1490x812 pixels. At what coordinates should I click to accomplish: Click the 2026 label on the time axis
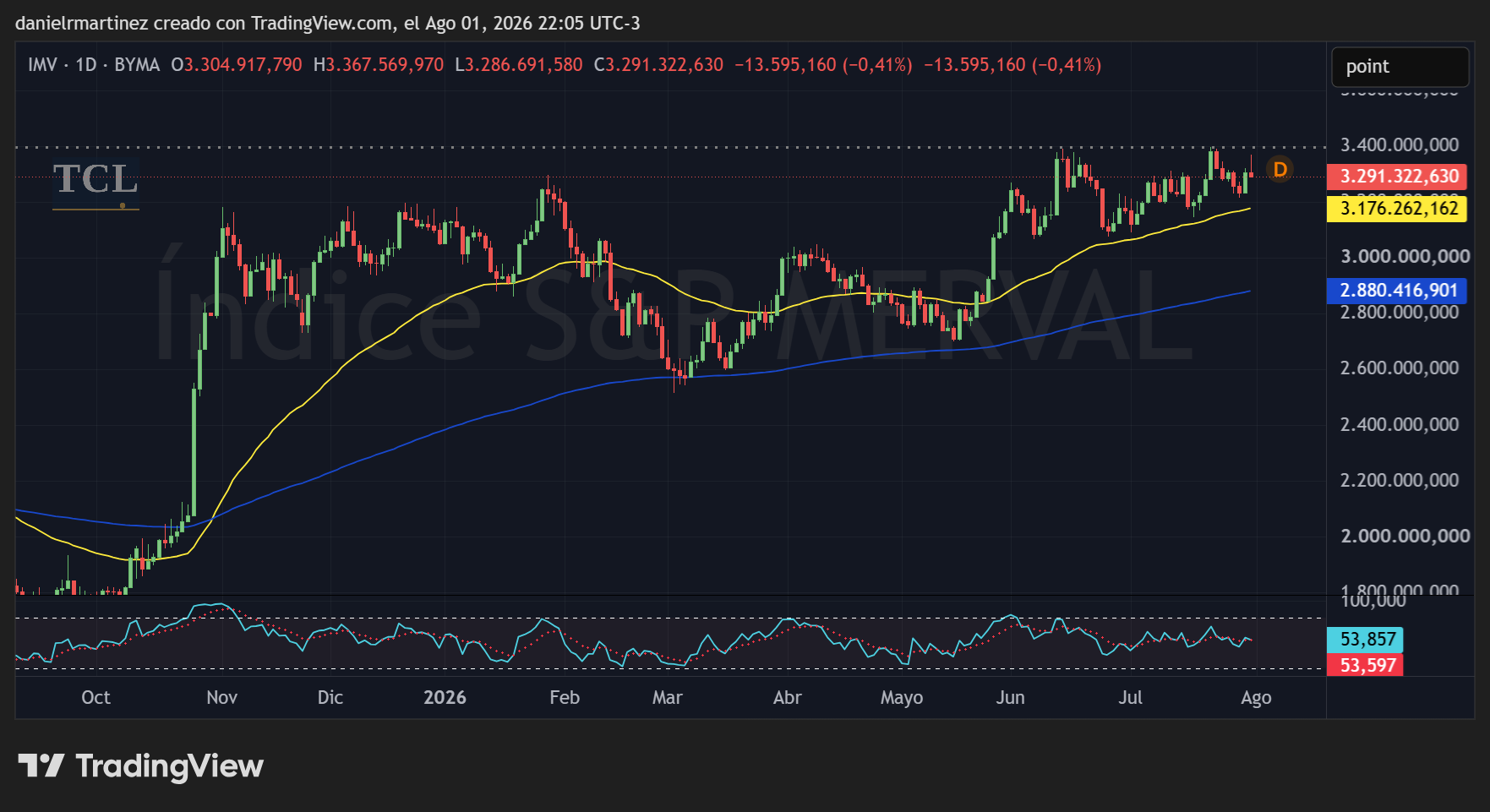point(445,698)
